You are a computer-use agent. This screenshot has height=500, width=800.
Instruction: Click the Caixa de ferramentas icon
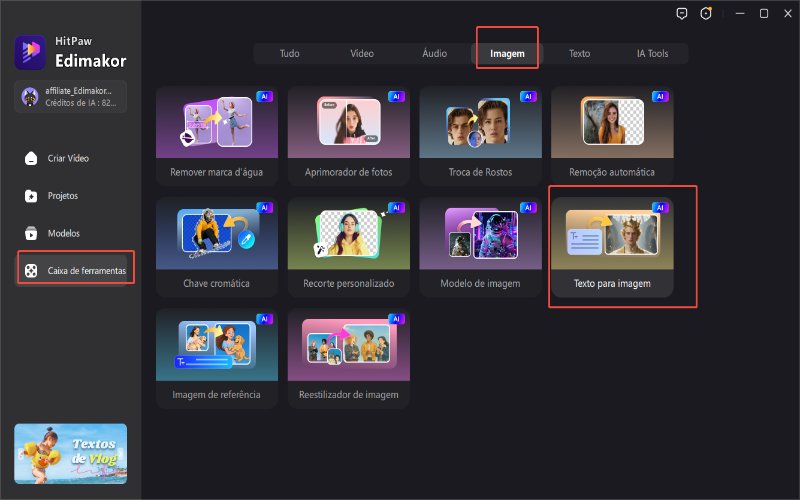tap(32, 271)
